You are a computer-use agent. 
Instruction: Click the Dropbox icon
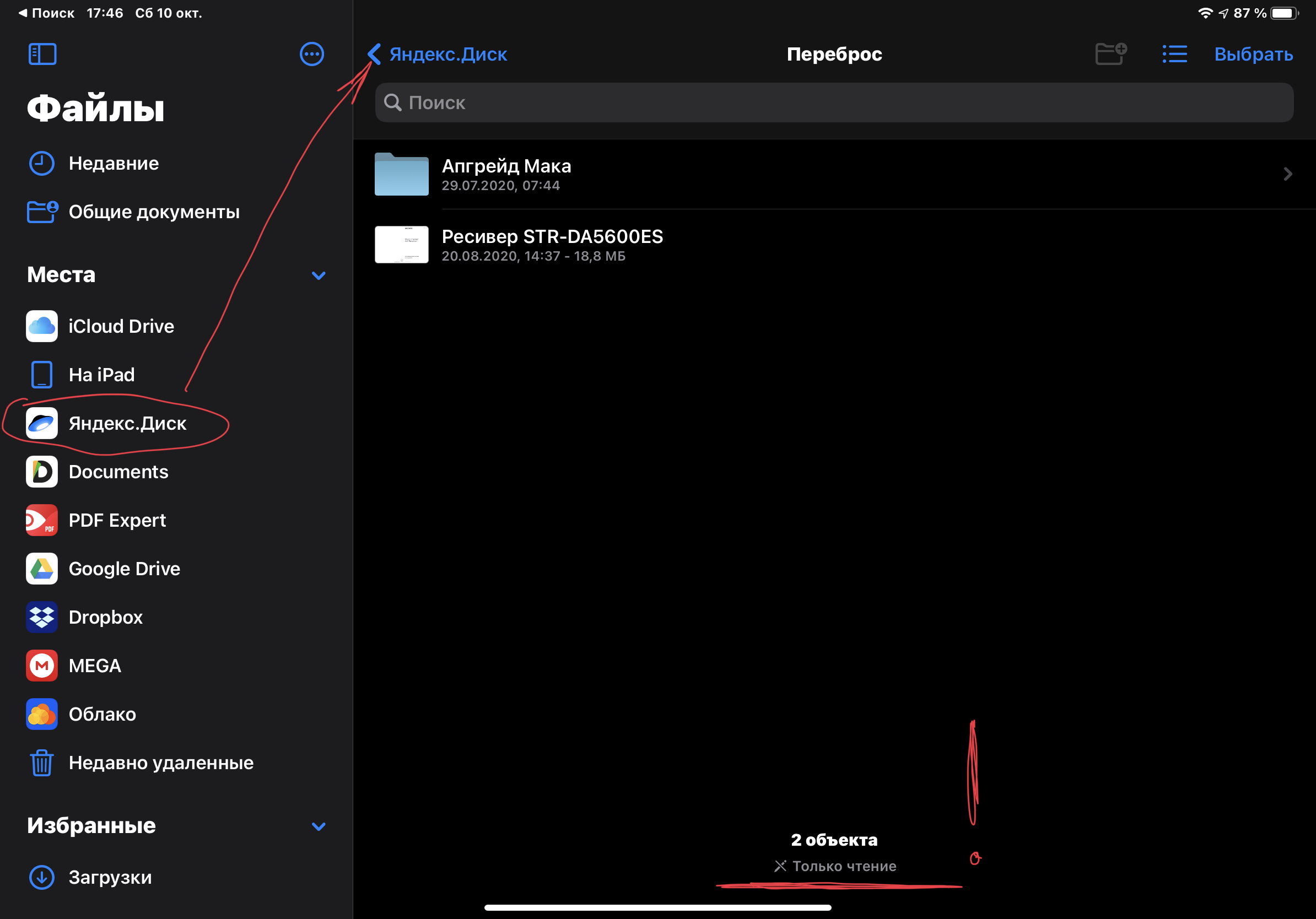pos(42,617)
